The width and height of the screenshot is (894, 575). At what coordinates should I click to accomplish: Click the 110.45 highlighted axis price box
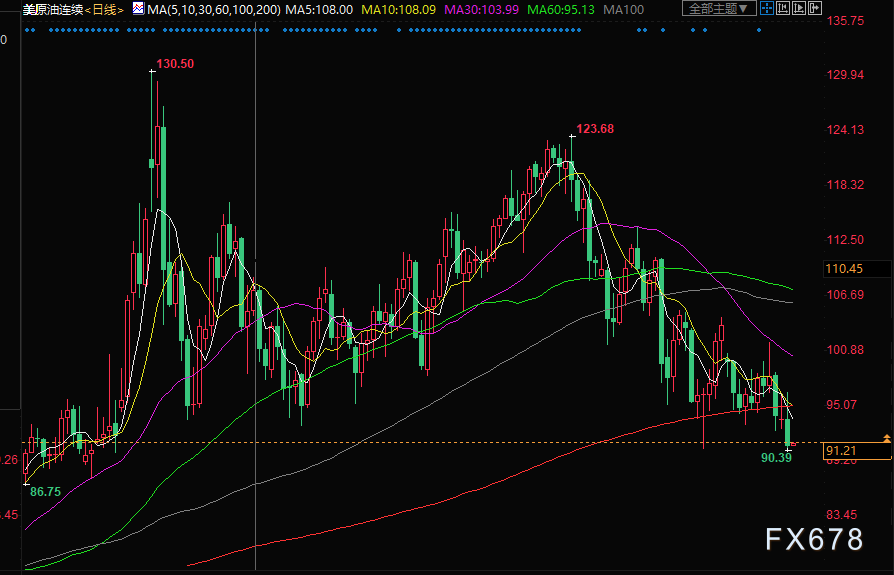click(x=857, y=268)
